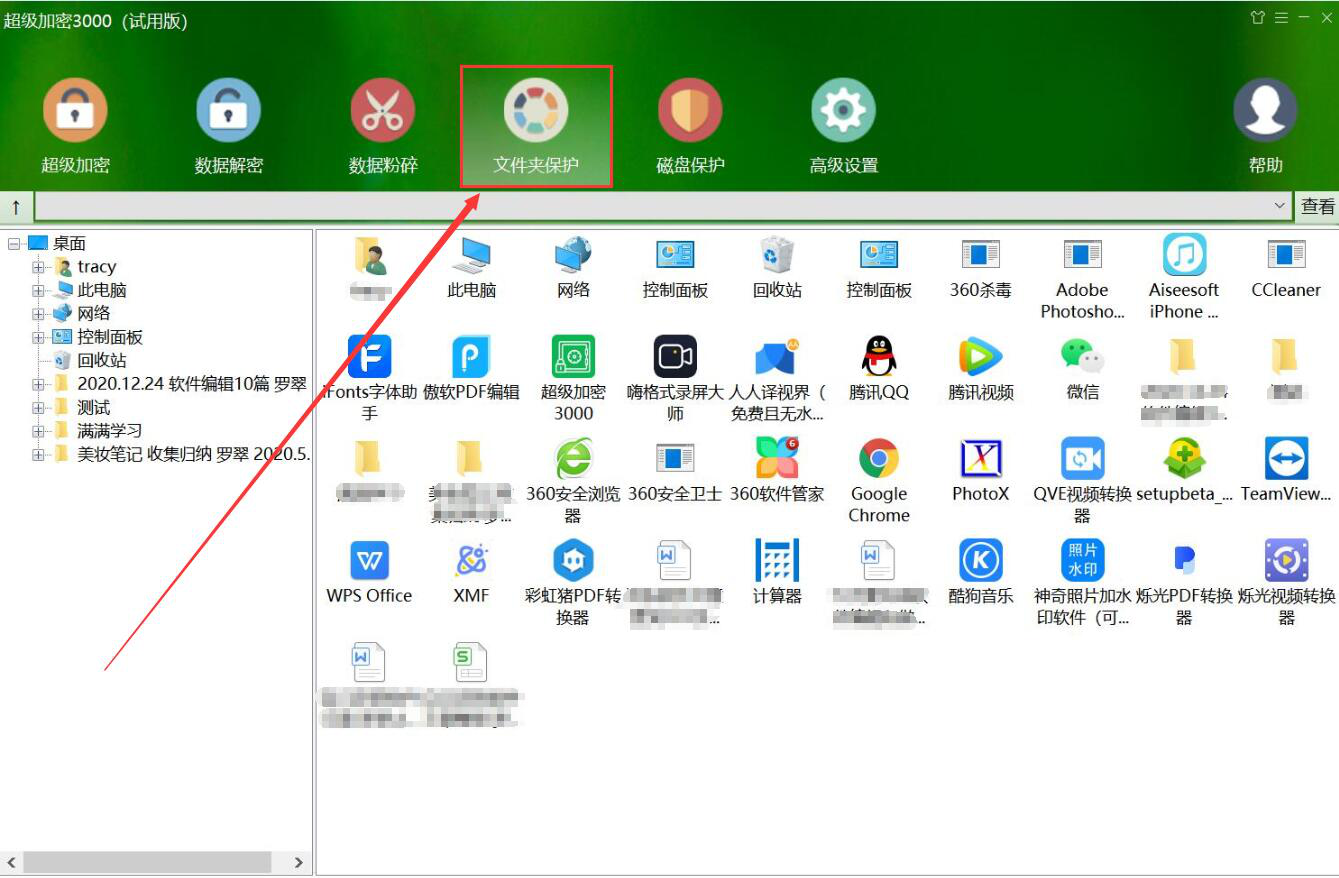Open the title bar menu icon

coord(1281,18)
